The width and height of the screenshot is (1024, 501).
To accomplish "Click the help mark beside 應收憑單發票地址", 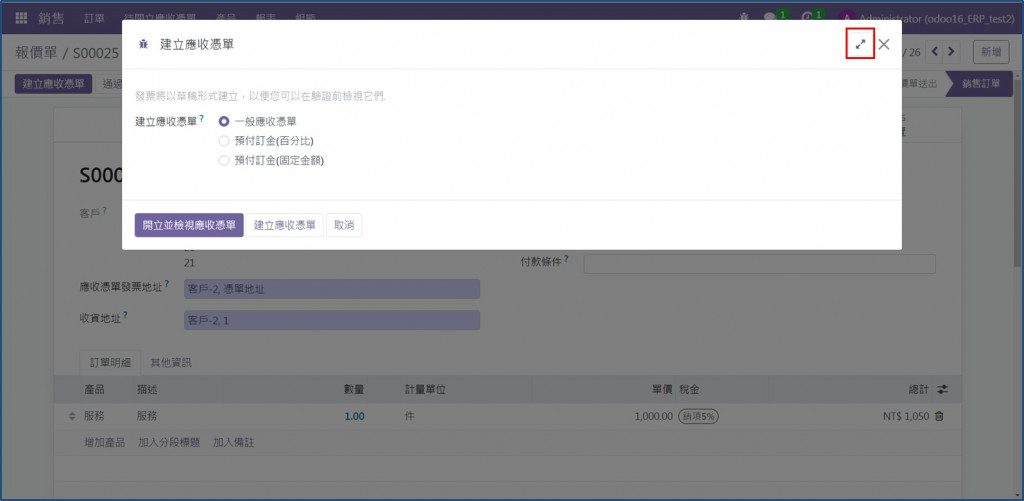I will (167, 283).
